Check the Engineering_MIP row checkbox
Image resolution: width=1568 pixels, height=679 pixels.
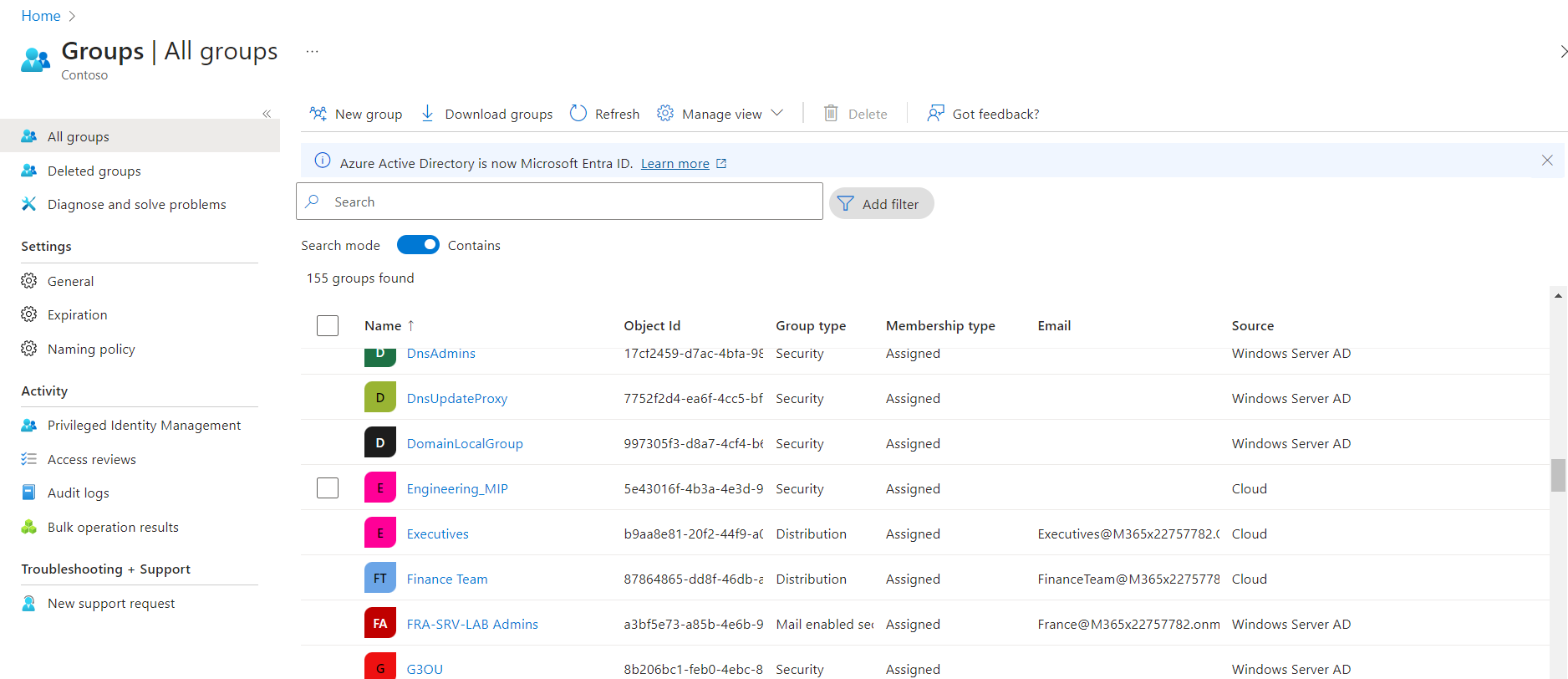click(328, 488)
